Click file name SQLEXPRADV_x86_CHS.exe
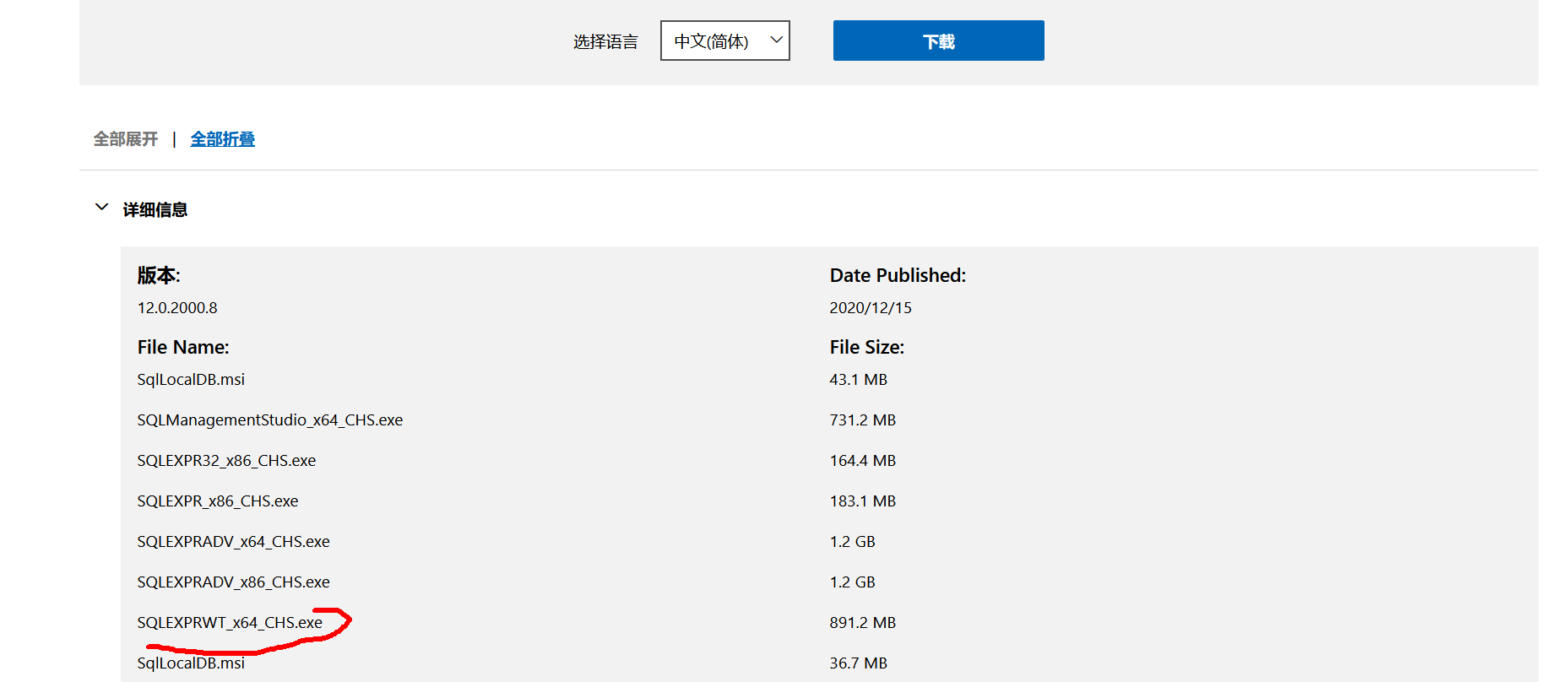Viewport: 1568px width, 682px height. [233, 582]
